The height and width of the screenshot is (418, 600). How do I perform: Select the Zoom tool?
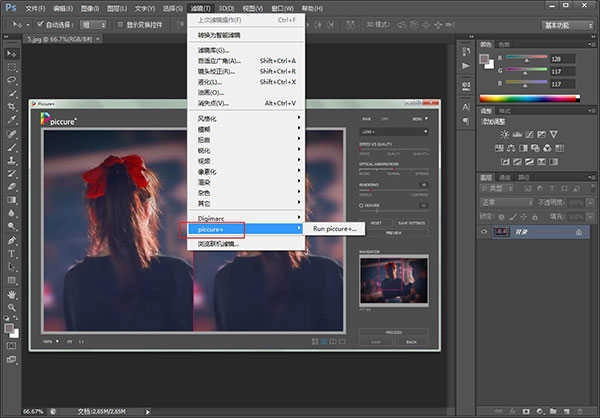click(12, 309)
